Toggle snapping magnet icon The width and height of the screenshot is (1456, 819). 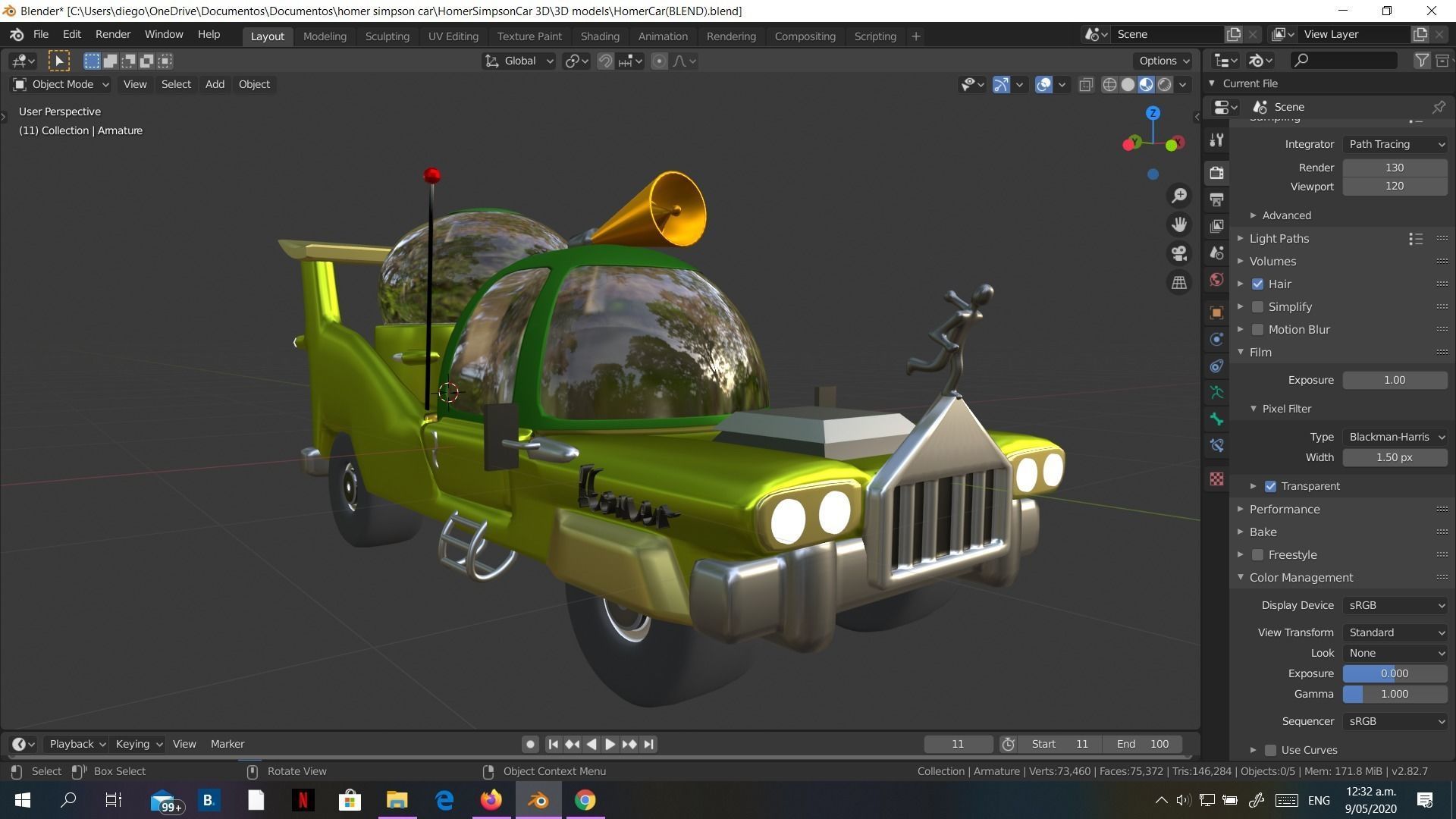pos(605,61)
